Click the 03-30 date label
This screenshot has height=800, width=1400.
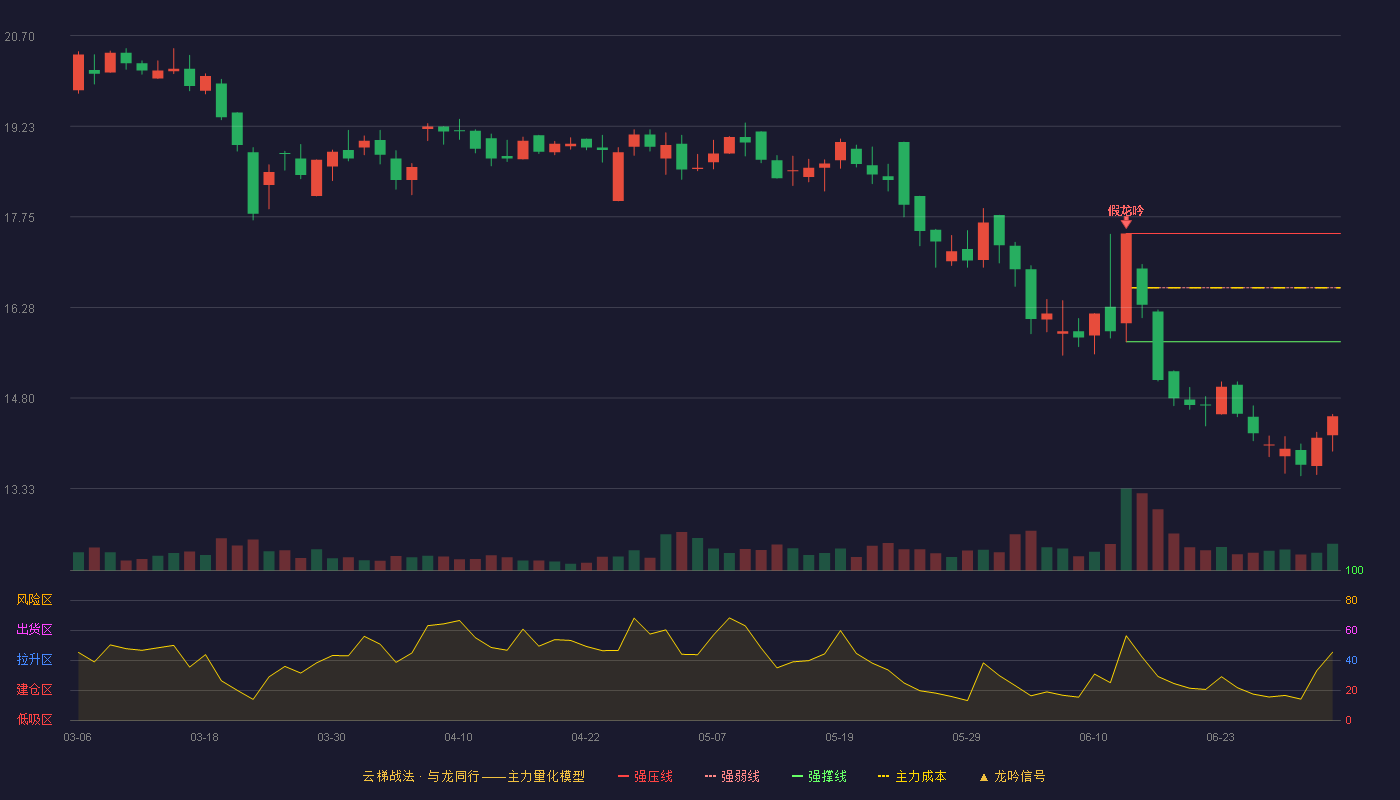pos(331,737)
